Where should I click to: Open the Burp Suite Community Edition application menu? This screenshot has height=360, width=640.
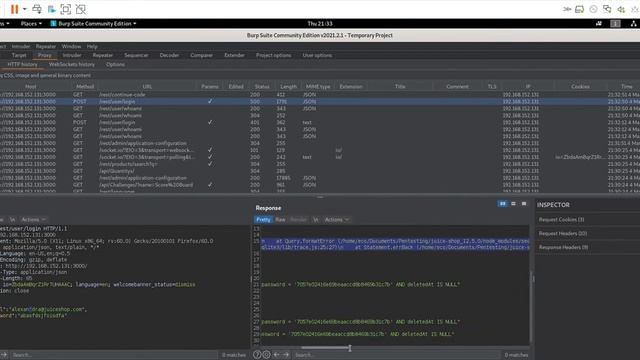point(93,24)
